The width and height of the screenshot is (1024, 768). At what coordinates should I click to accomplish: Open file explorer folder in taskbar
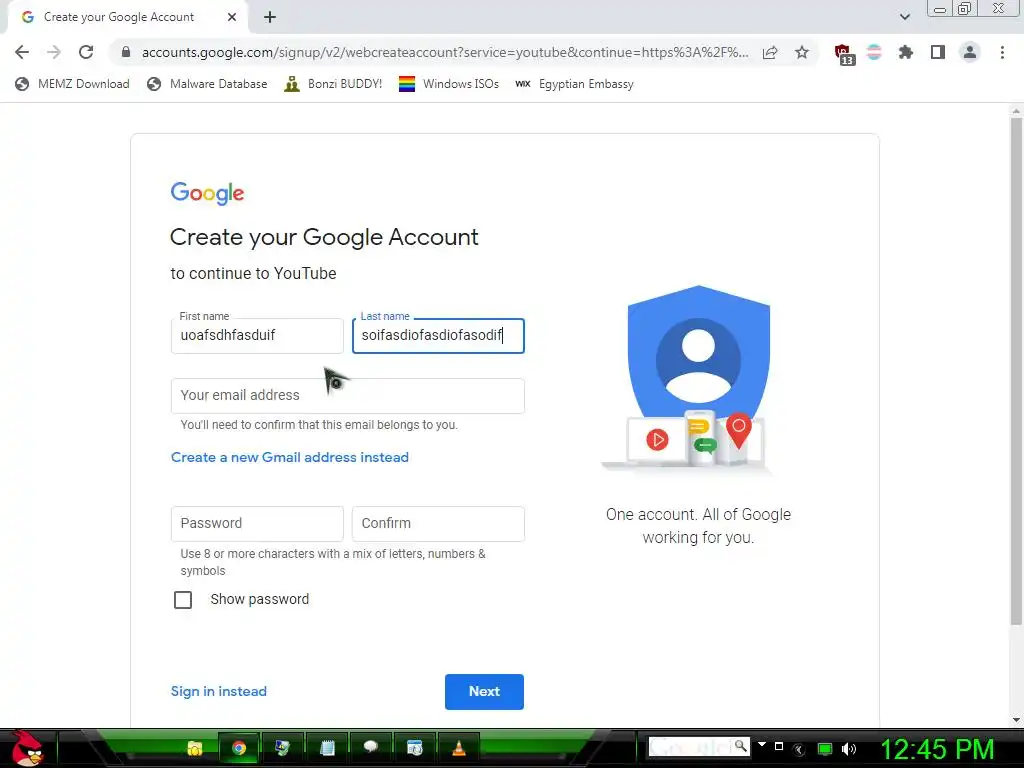tap(194, 748)
